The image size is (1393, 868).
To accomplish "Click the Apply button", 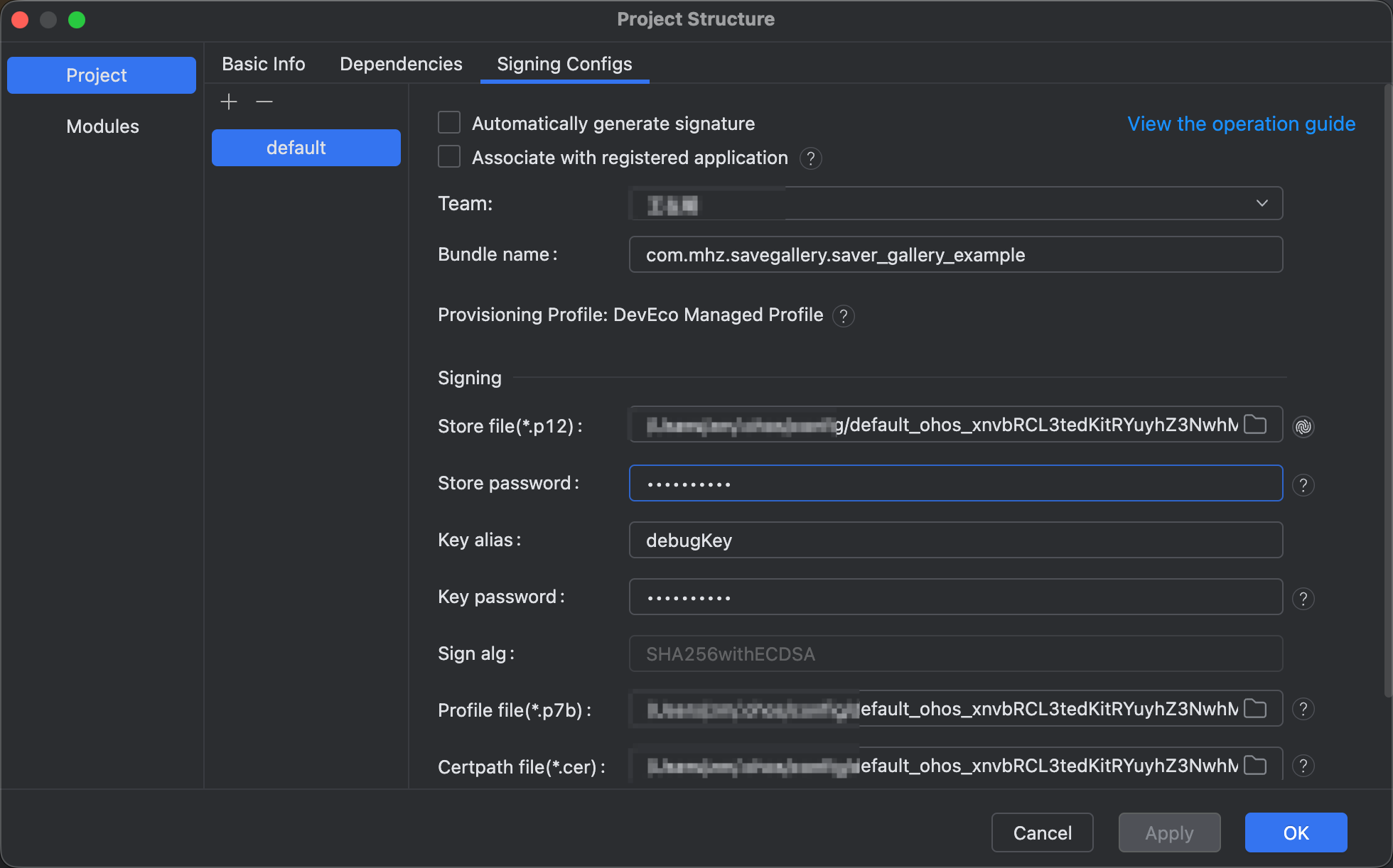I will (1169, 832).
